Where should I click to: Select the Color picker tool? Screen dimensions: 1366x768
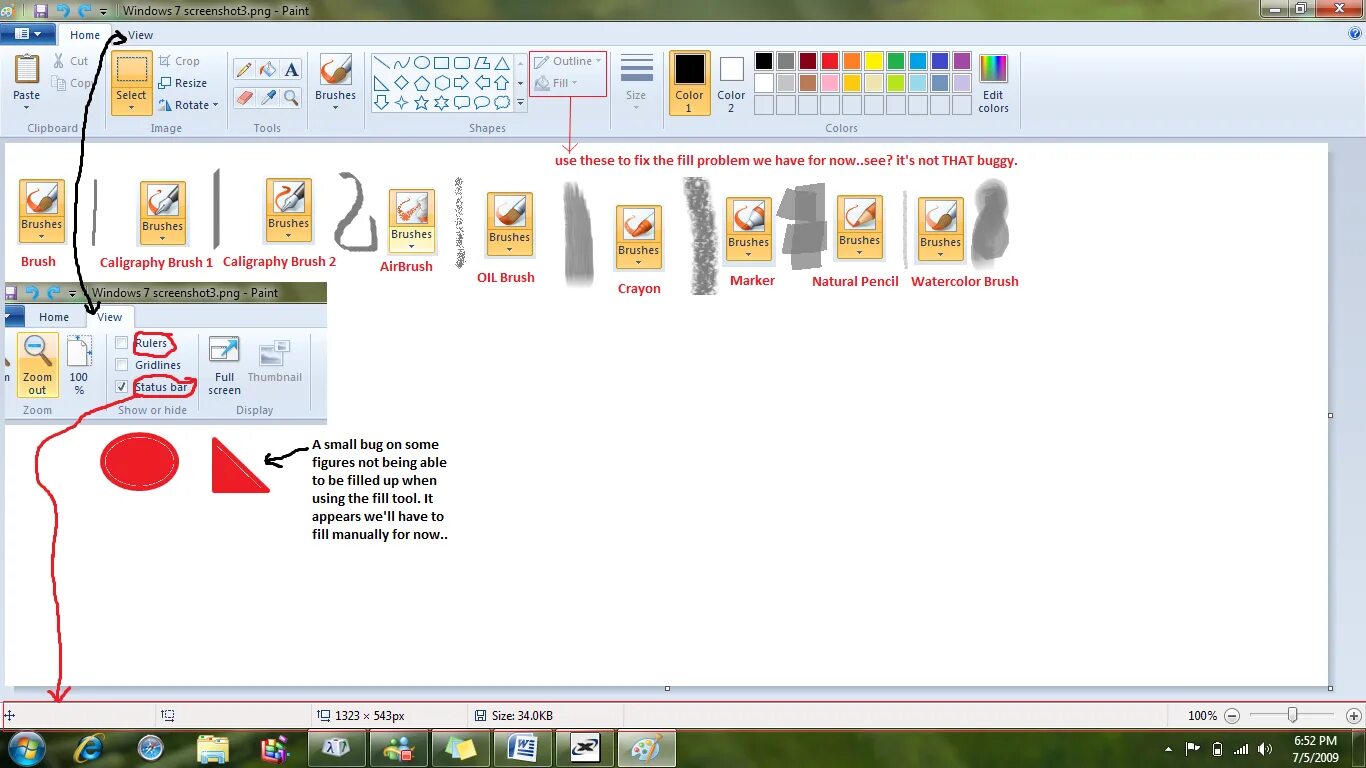(x=266, y=95)
